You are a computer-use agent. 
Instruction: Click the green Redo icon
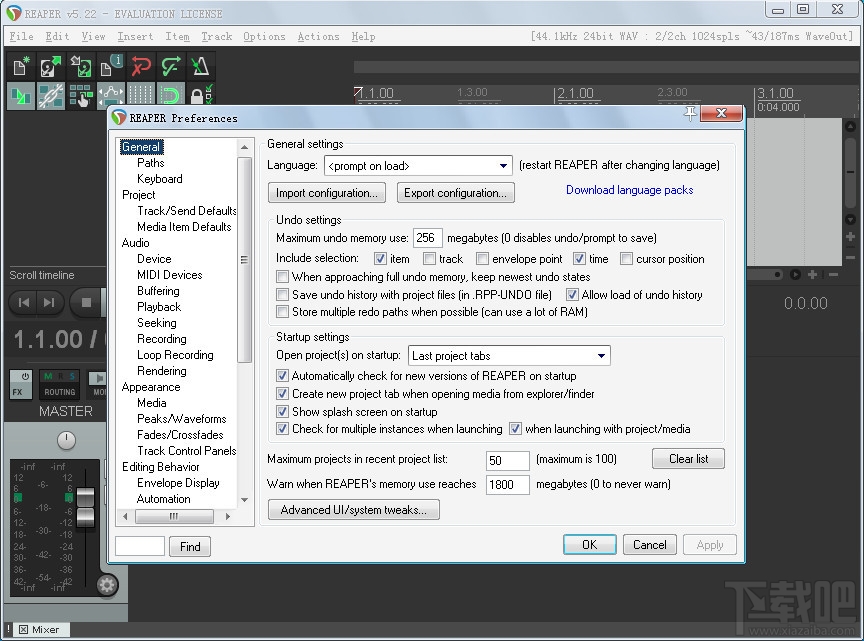(x=170, y=67)
